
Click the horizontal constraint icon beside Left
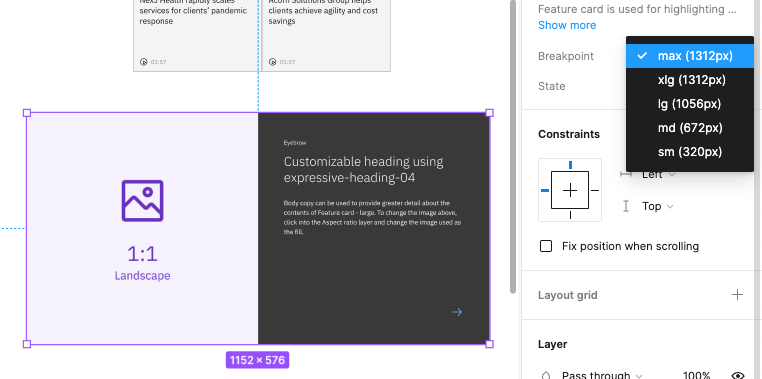[626, 174]
